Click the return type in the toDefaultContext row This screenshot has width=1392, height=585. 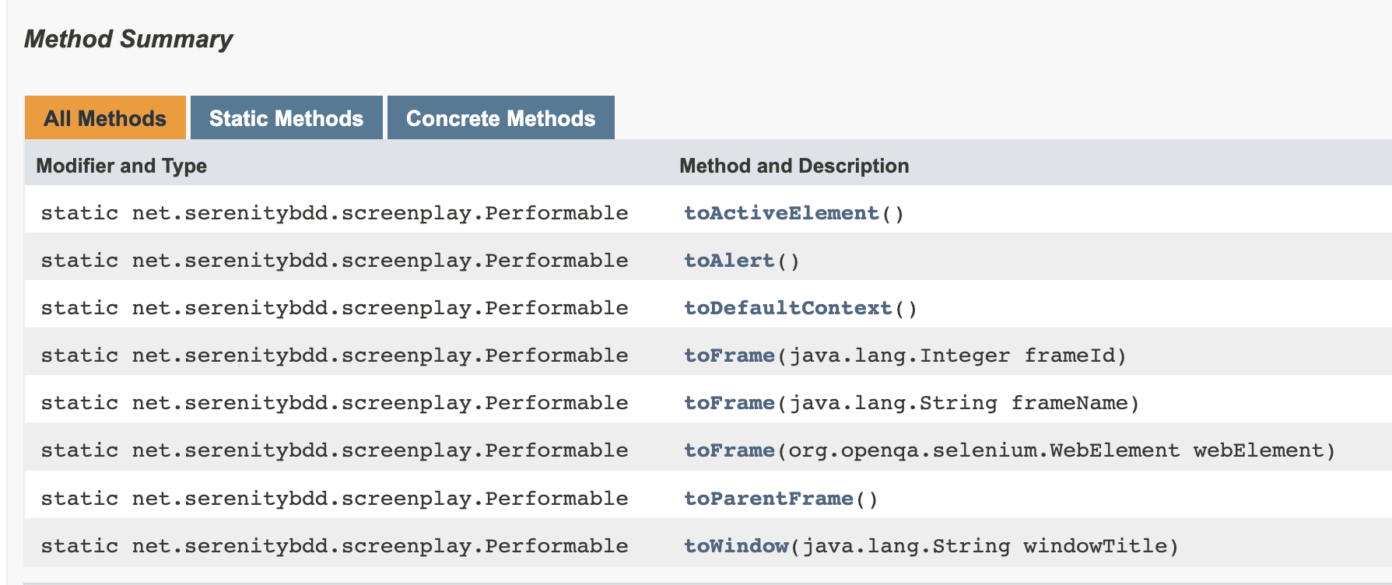(x=379, y=308)
